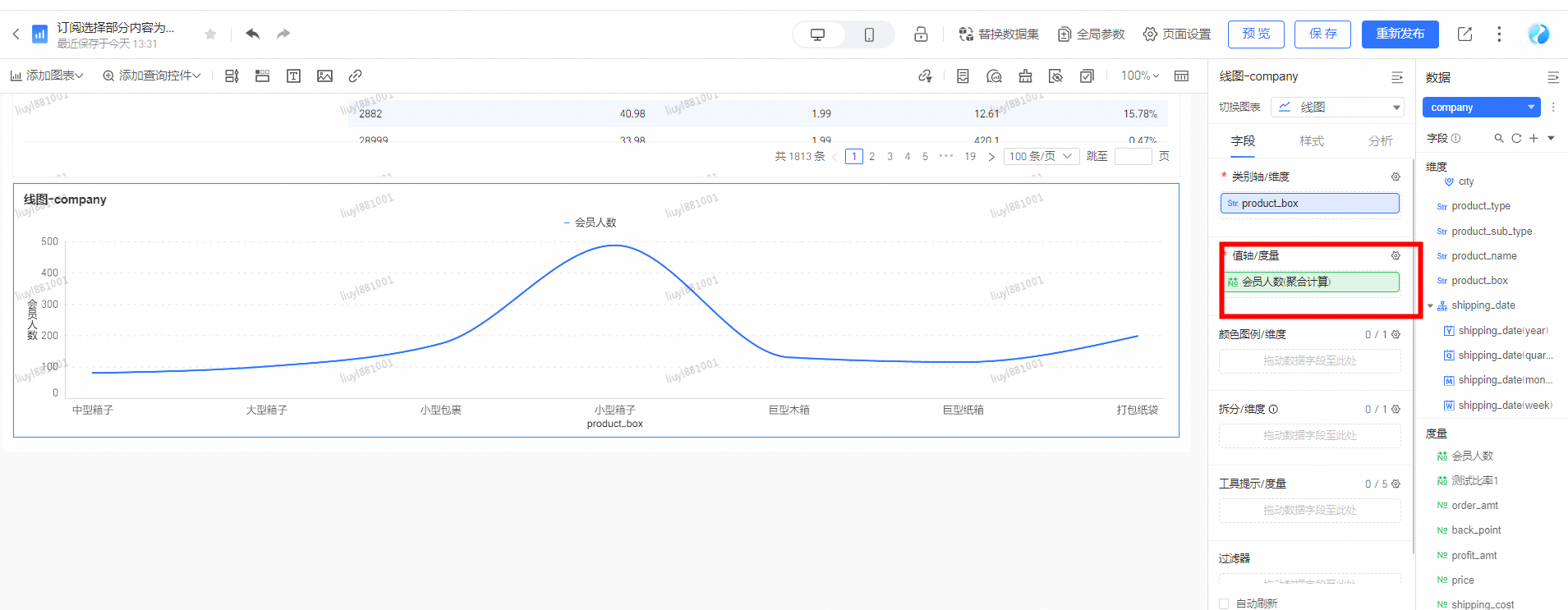Collapse the shipping_date hierarchy
Viewport: 1568px width, 610px height.
1430,305
